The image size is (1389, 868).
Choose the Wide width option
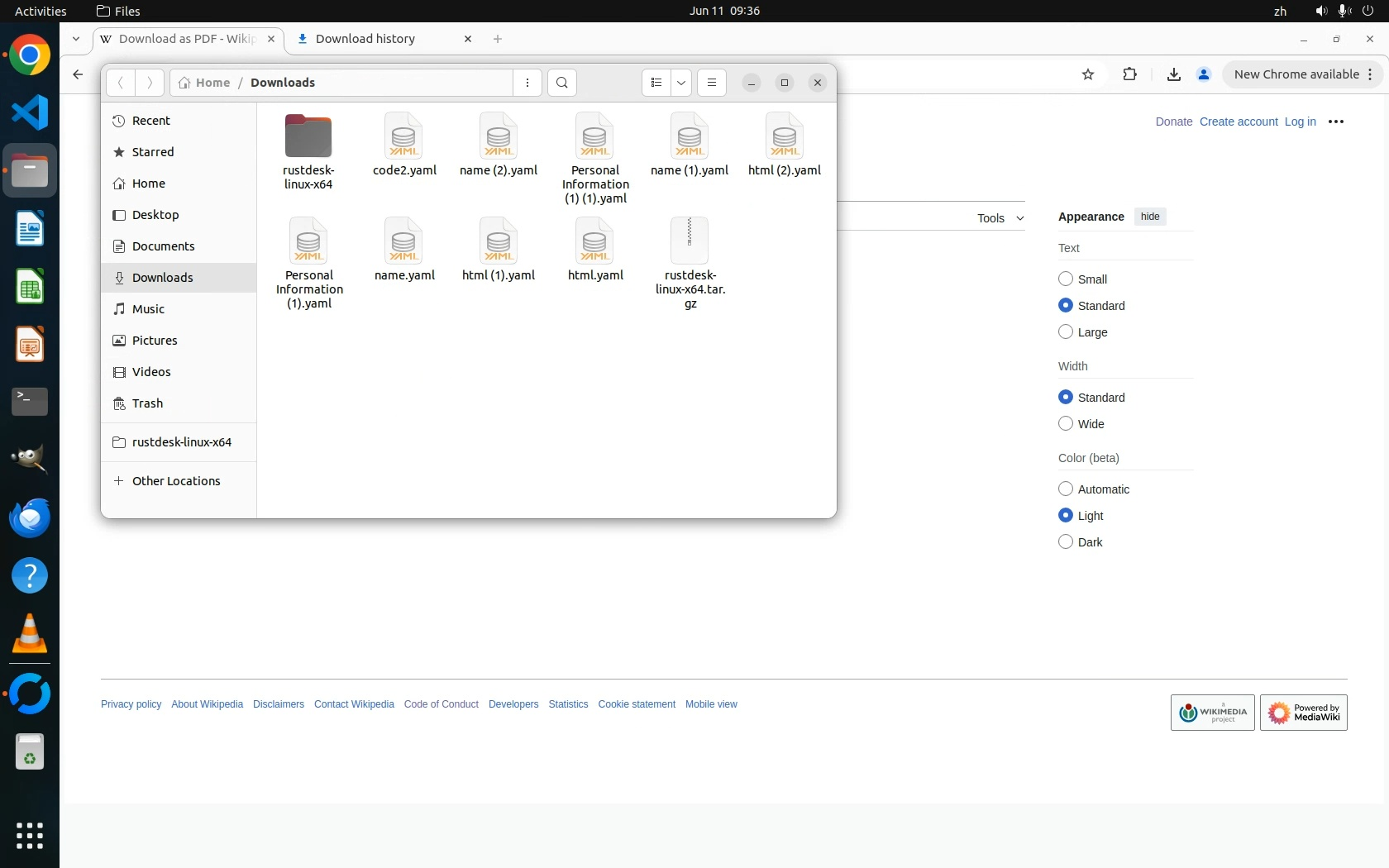[1066, 424]
